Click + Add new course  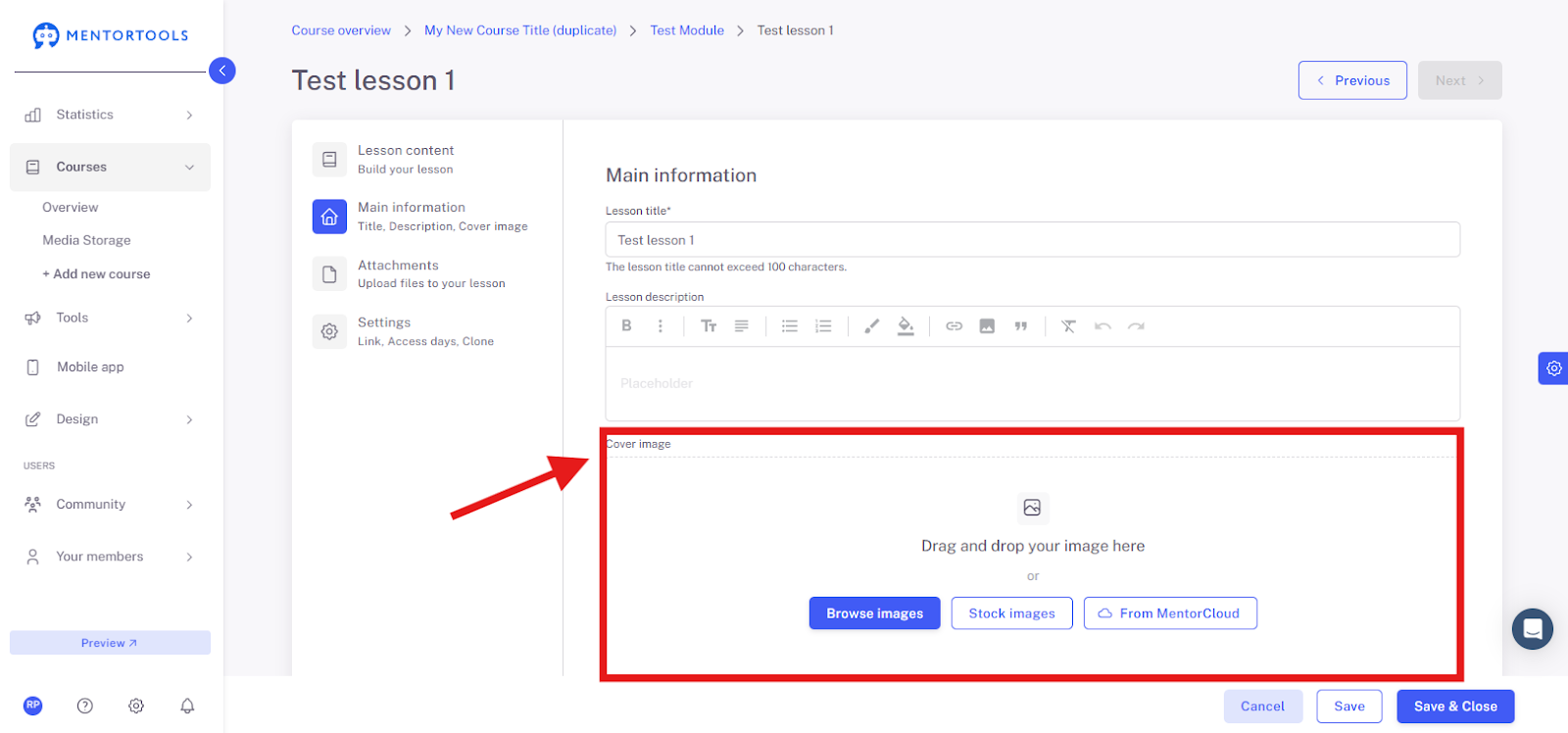[x=96, y=274]
